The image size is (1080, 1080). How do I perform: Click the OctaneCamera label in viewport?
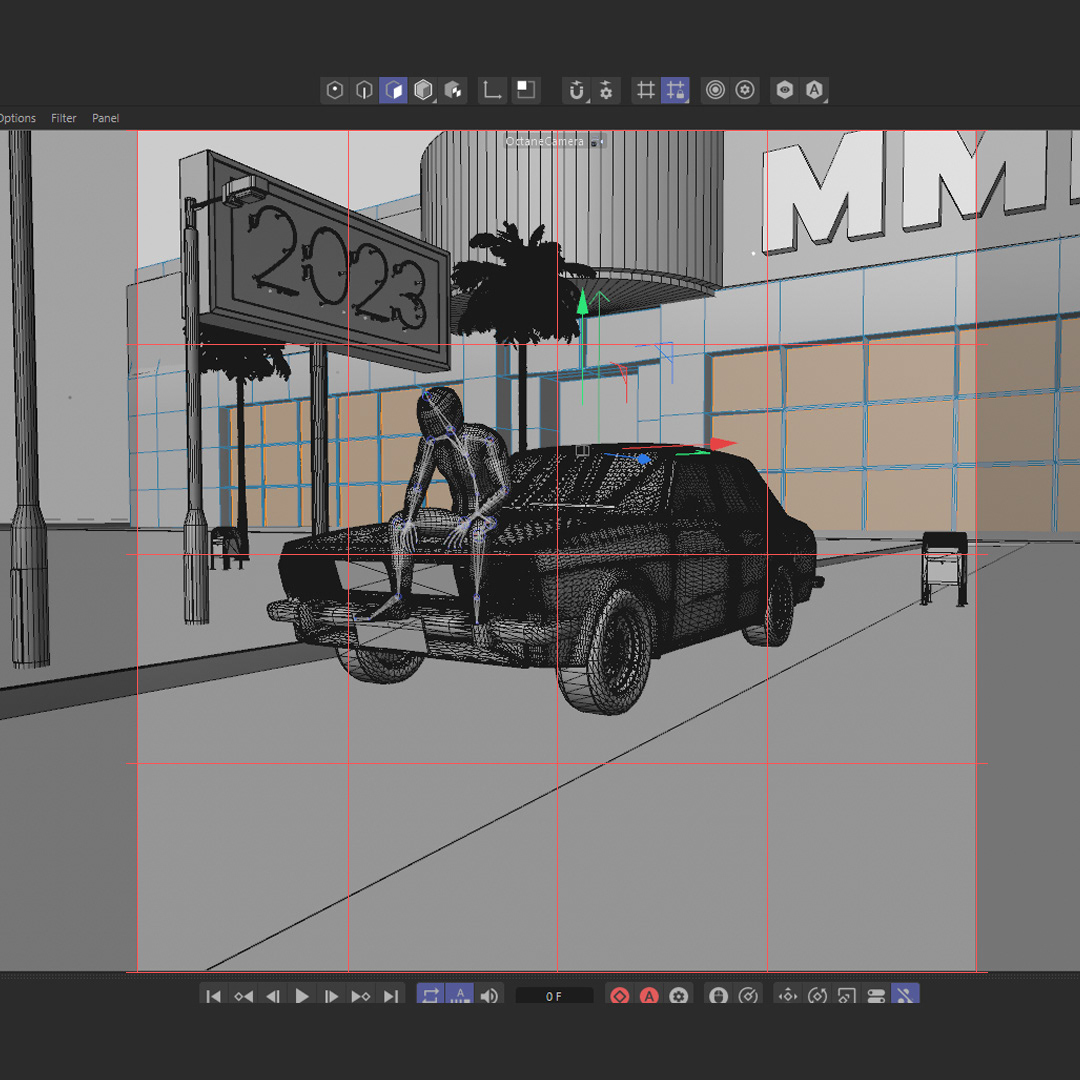pos(544,141)
